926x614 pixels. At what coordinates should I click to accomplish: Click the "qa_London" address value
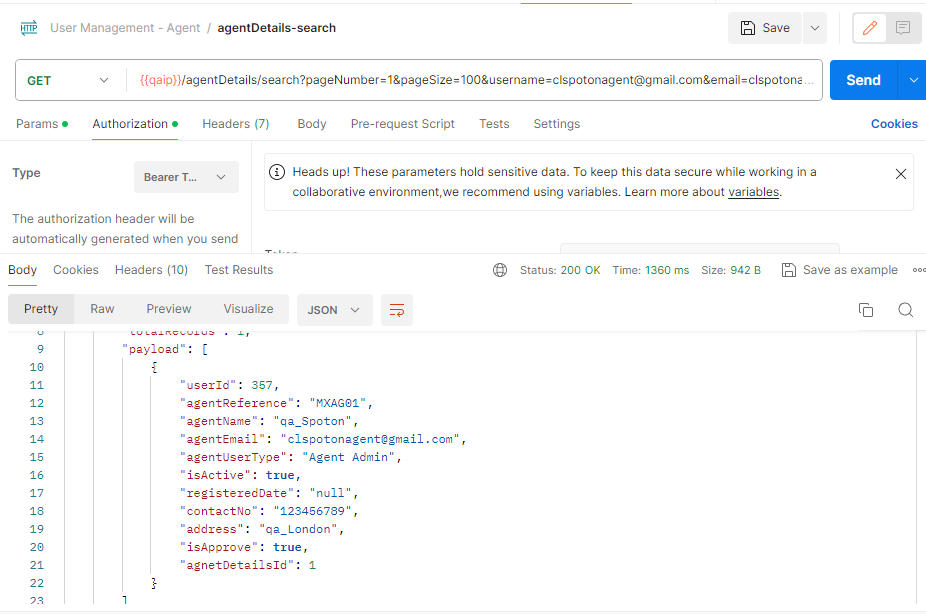point(298,529)
